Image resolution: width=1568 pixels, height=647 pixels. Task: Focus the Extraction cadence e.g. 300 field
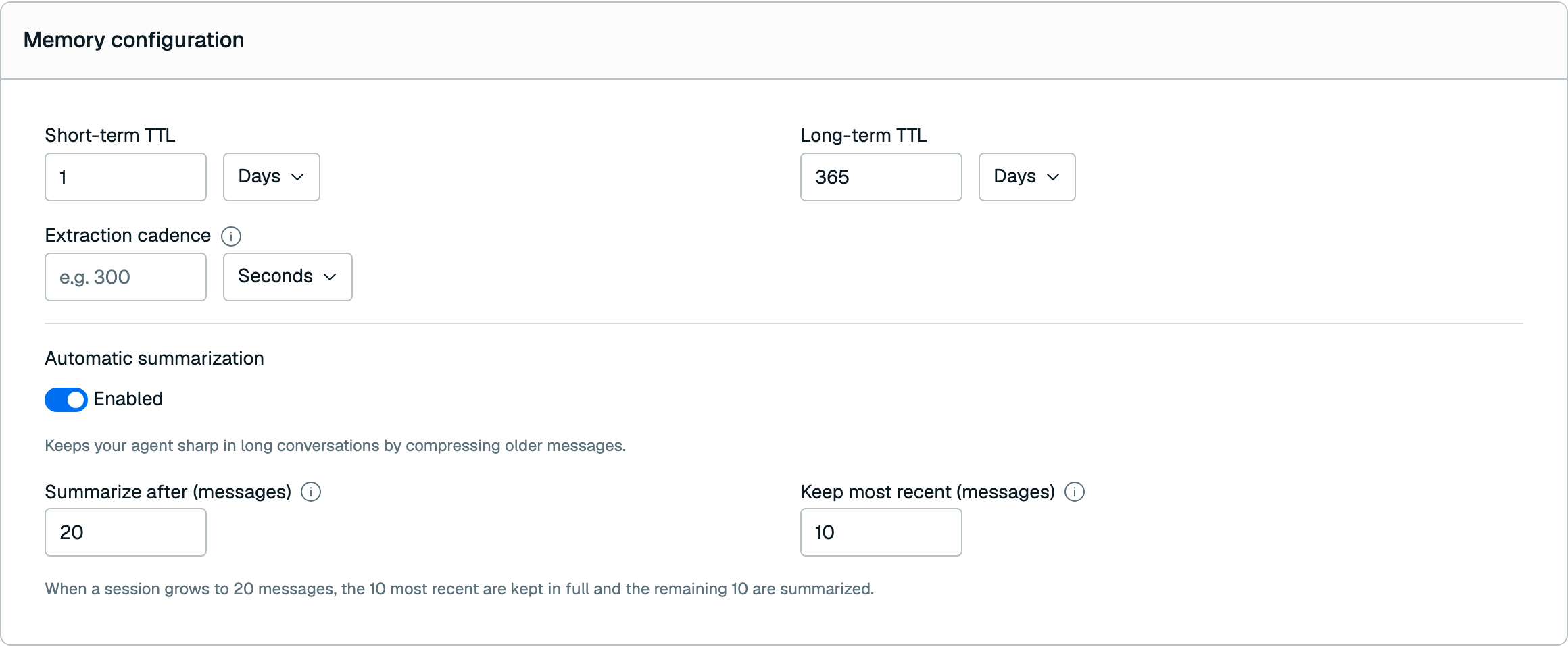[x=126, y=277]
